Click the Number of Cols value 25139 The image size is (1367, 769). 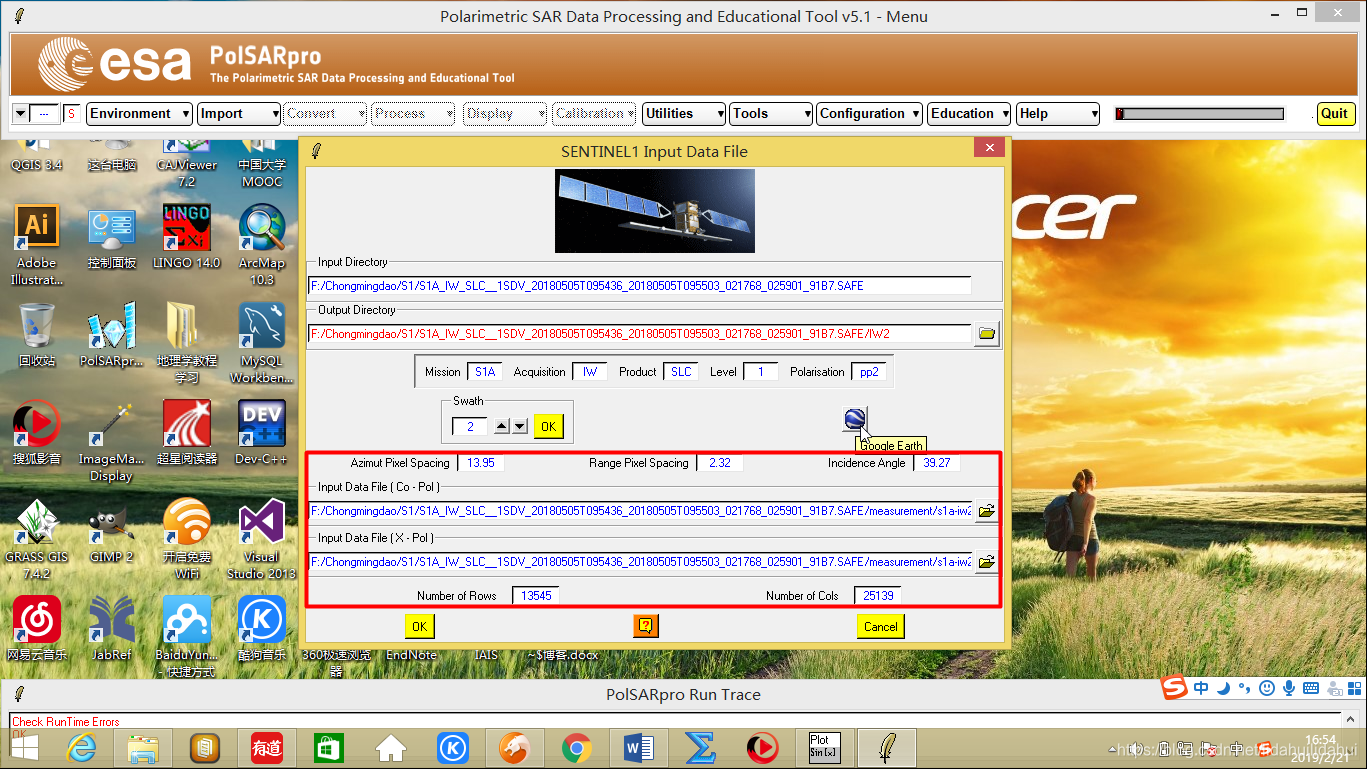click(878, 595)
